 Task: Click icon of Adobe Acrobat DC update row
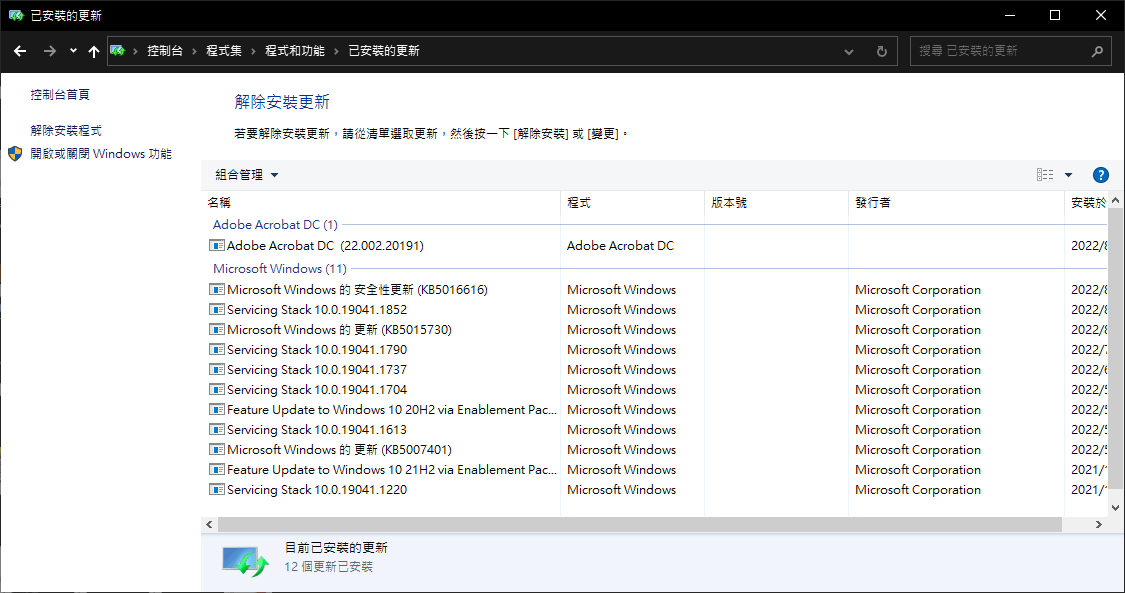click(x=217, y=245)
